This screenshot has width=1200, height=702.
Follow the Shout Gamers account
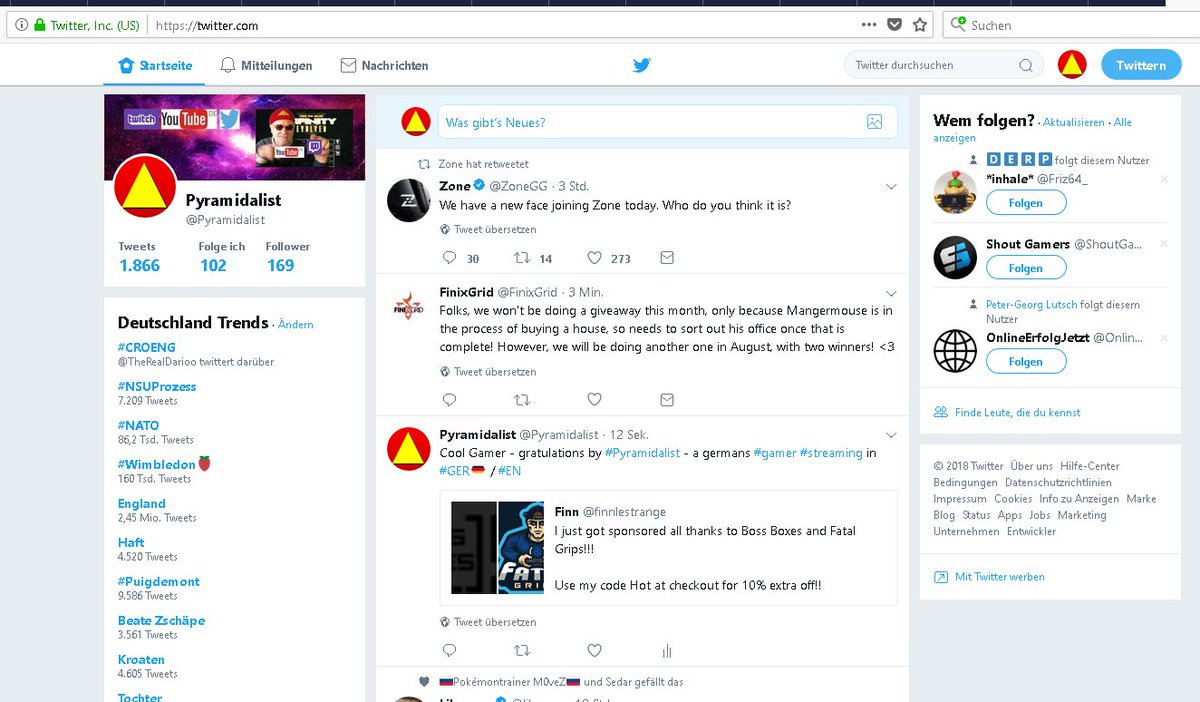(1026, 268)
